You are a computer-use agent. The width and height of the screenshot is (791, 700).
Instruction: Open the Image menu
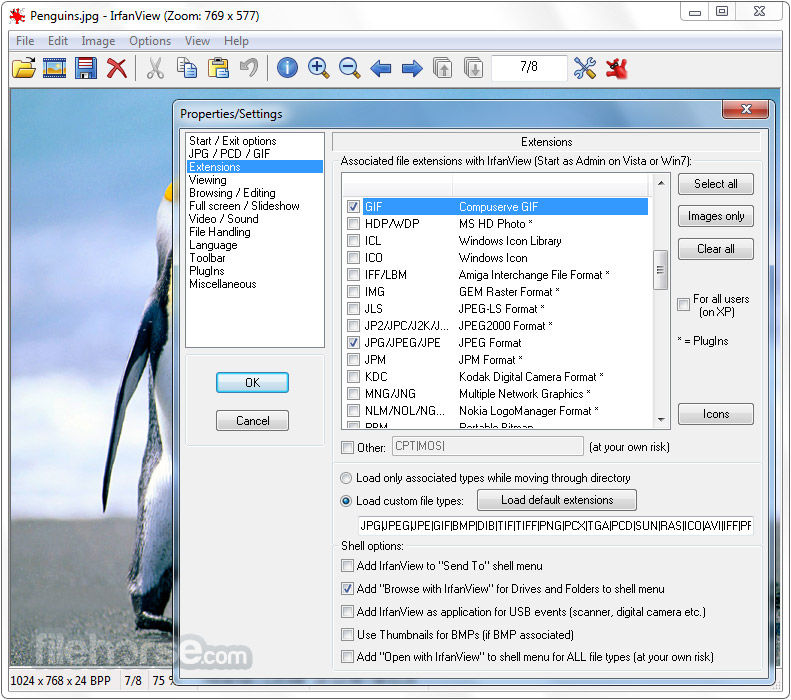pos(98,41)
